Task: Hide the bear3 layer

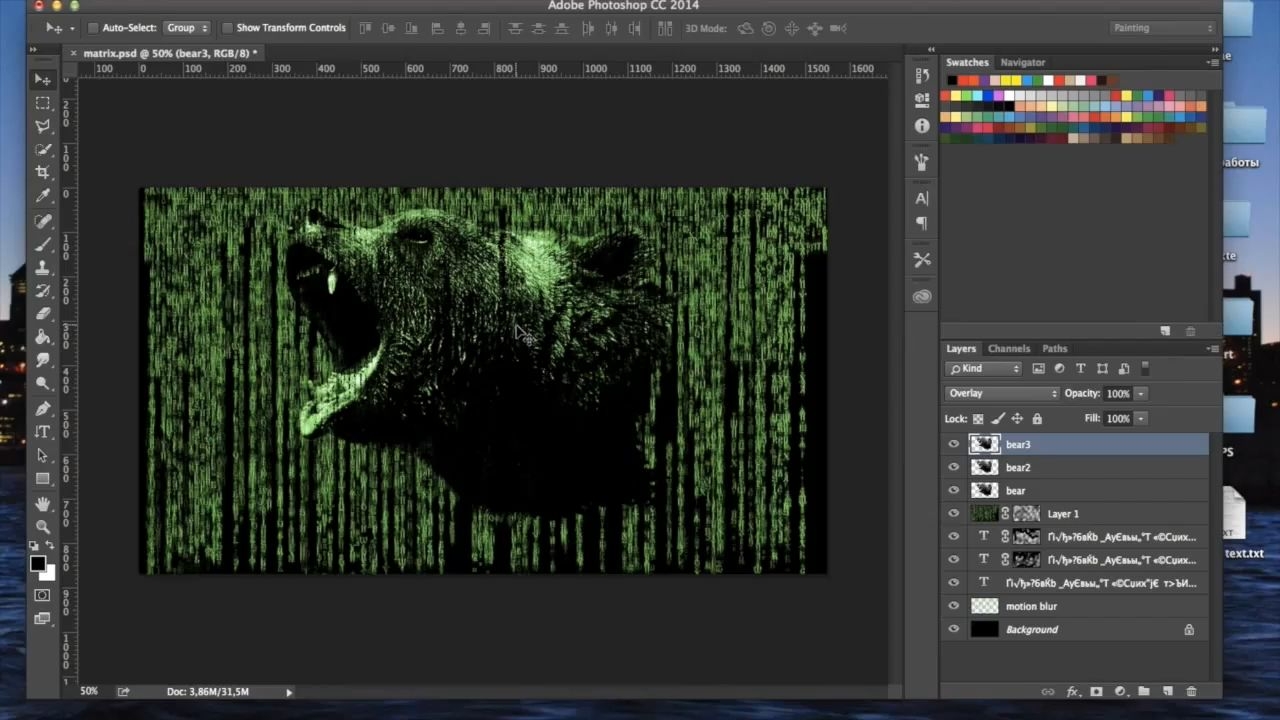Action: [x=953, y=444]
